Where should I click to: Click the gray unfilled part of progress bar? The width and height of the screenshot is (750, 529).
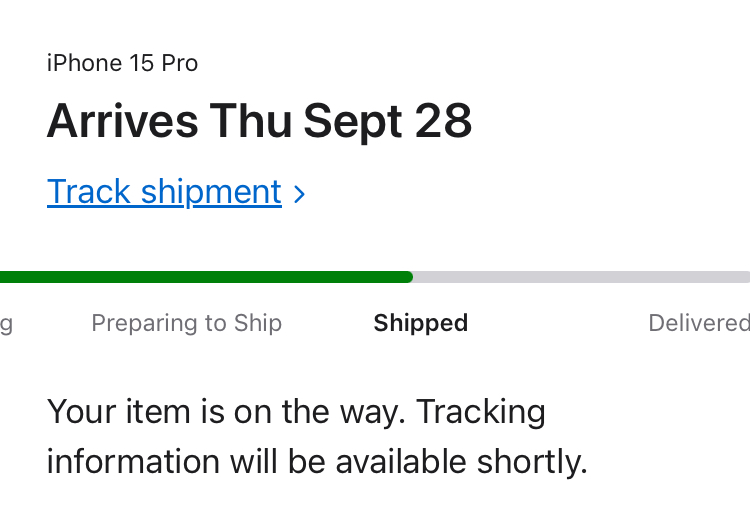click(x=580, y=277)
